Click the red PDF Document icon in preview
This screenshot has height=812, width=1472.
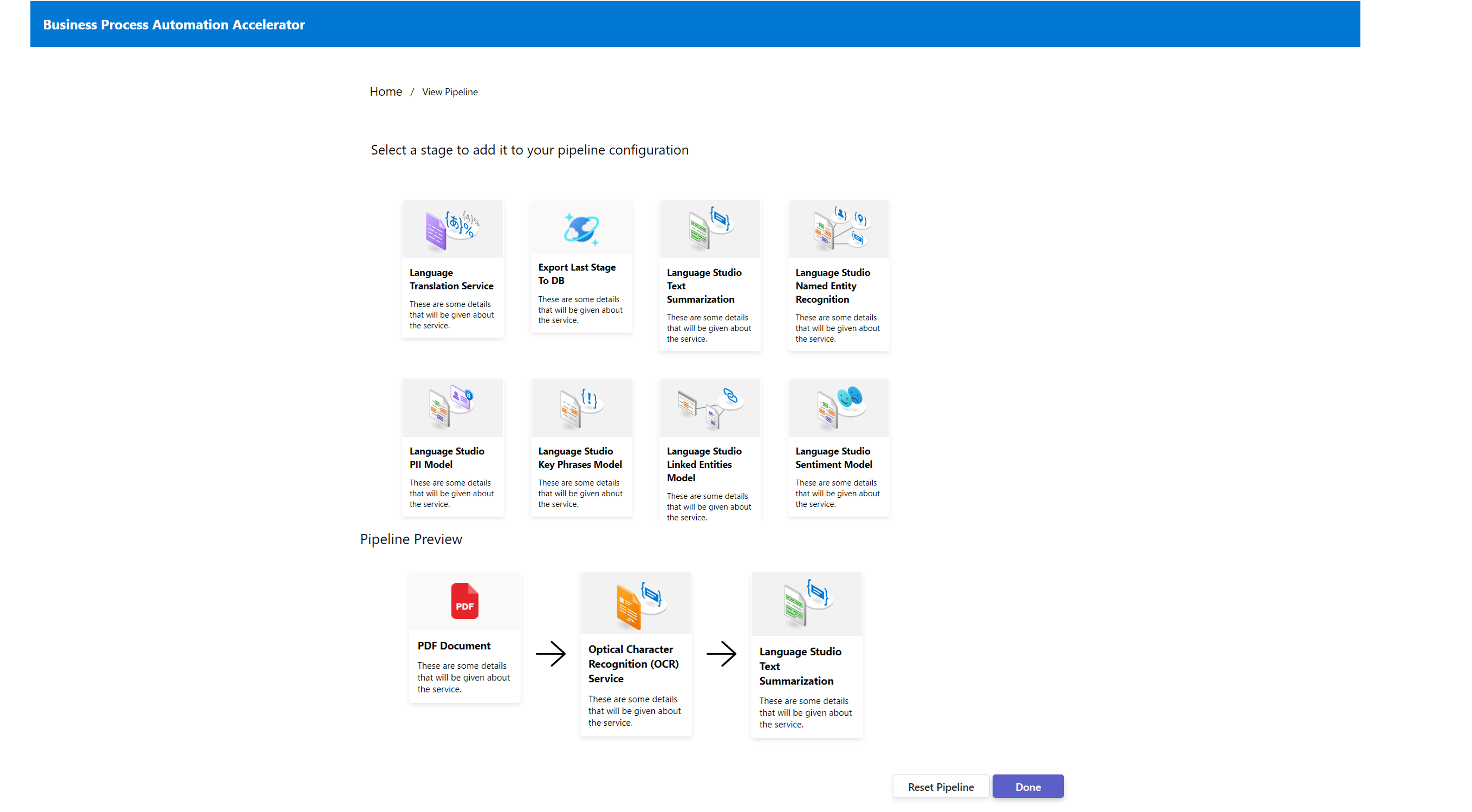(x=464, y=601)
